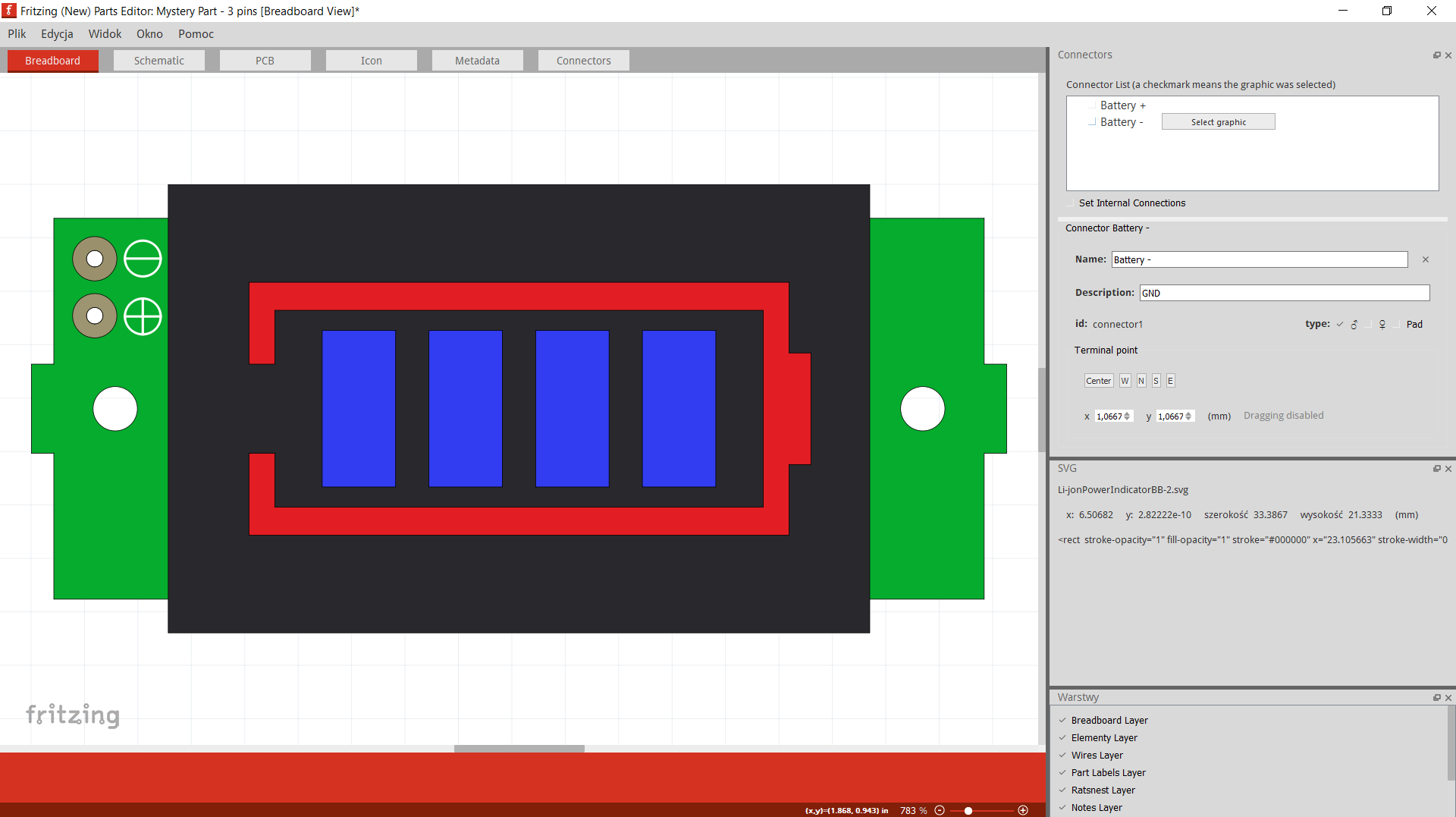
Task: Close the SVG panel
Action: (1448, 469)
